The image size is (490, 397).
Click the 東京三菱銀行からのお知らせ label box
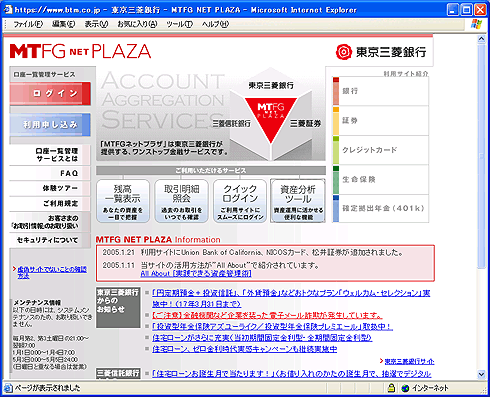point(118,307)
